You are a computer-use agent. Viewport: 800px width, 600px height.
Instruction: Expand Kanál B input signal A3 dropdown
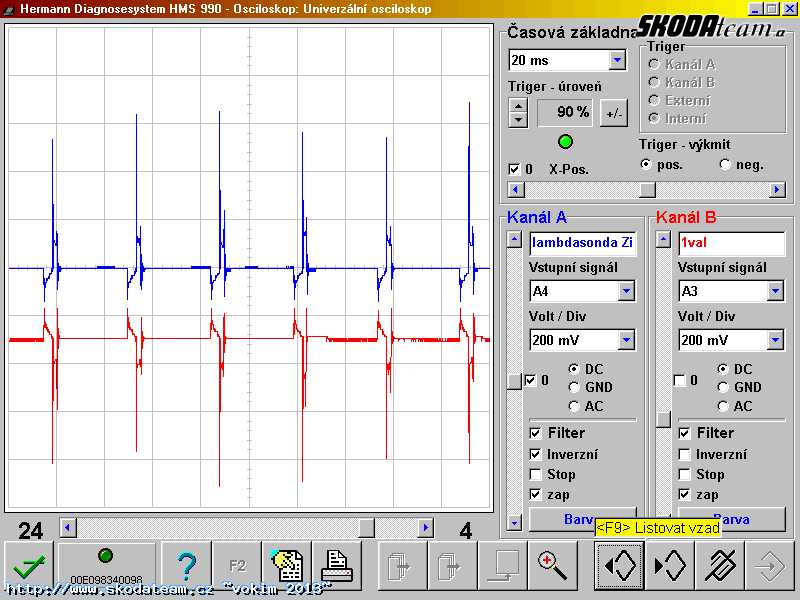click(775, 291)
